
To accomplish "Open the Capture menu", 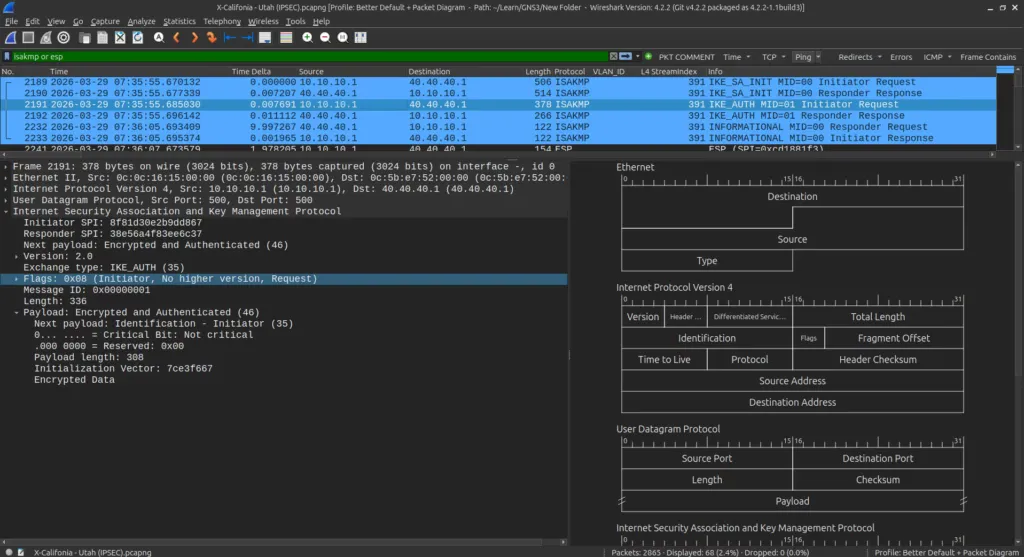I will tap(104, 22).
